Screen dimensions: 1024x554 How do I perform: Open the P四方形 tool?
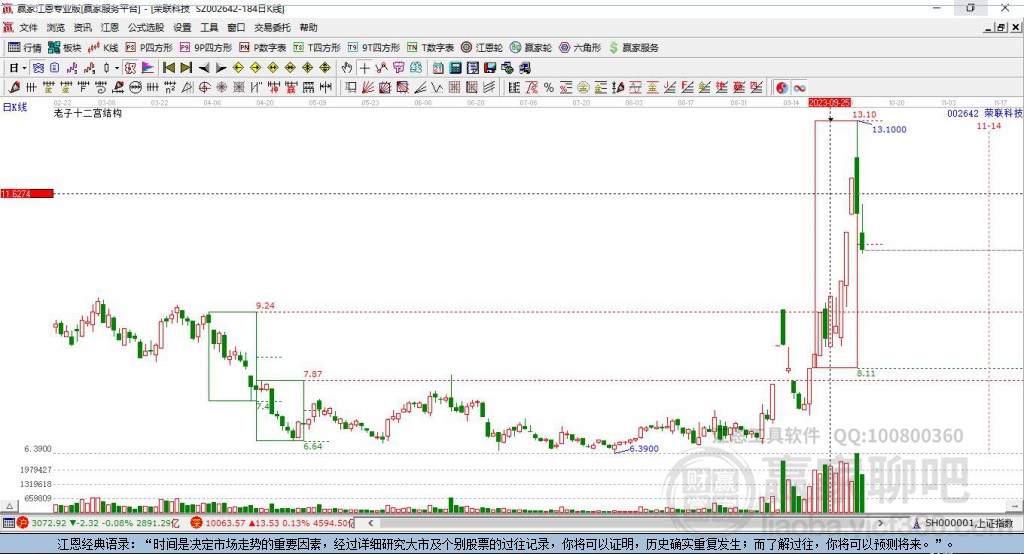click(149, 48)
